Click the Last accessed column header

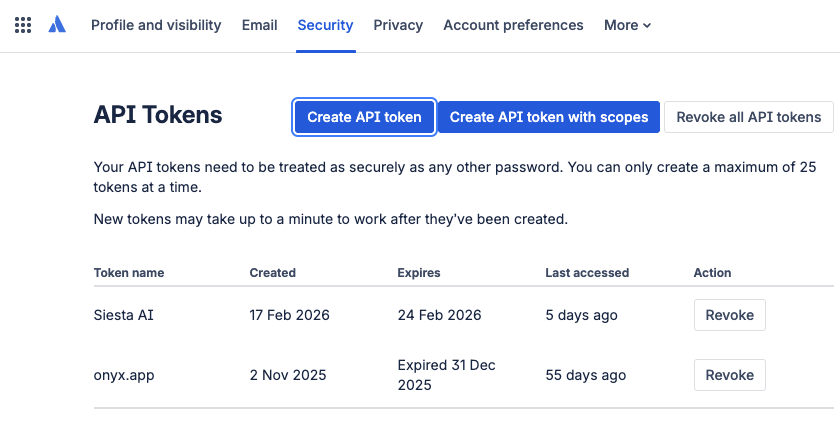coord(587,272)
